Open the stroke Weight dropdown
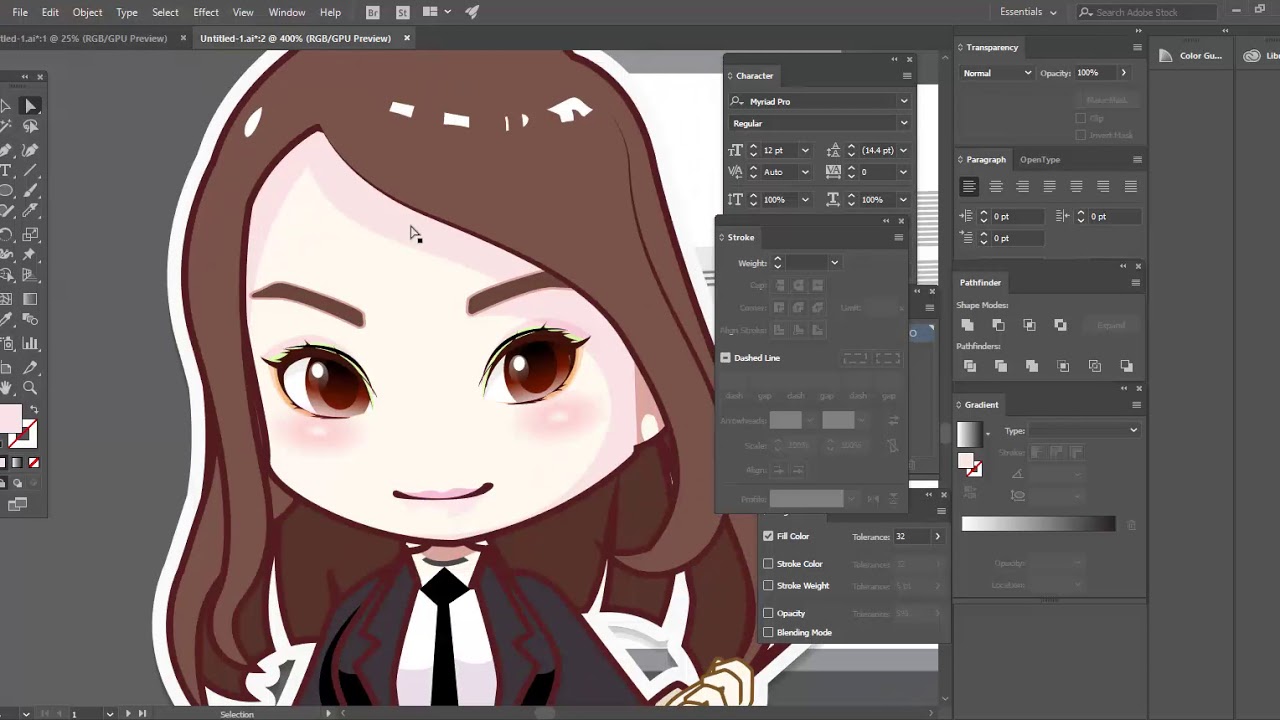 coord(834,263)
